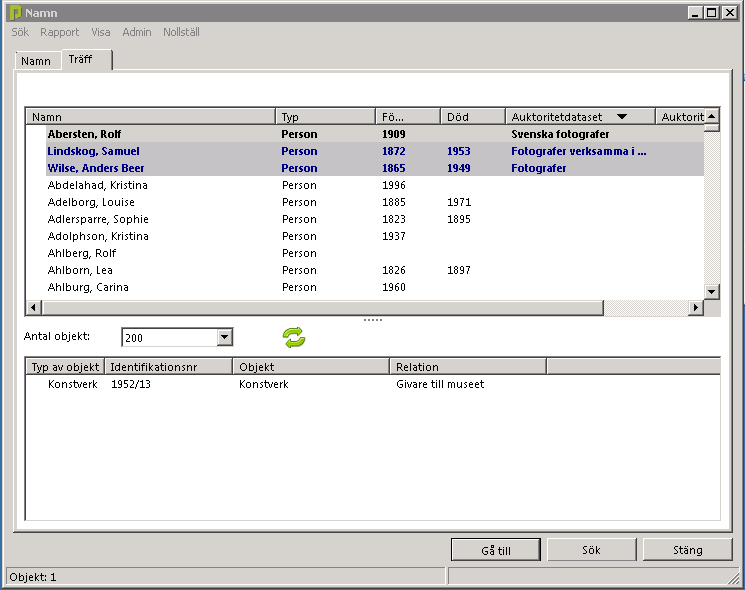
Task: Select the Träff tab
Action: coord(86,59)
